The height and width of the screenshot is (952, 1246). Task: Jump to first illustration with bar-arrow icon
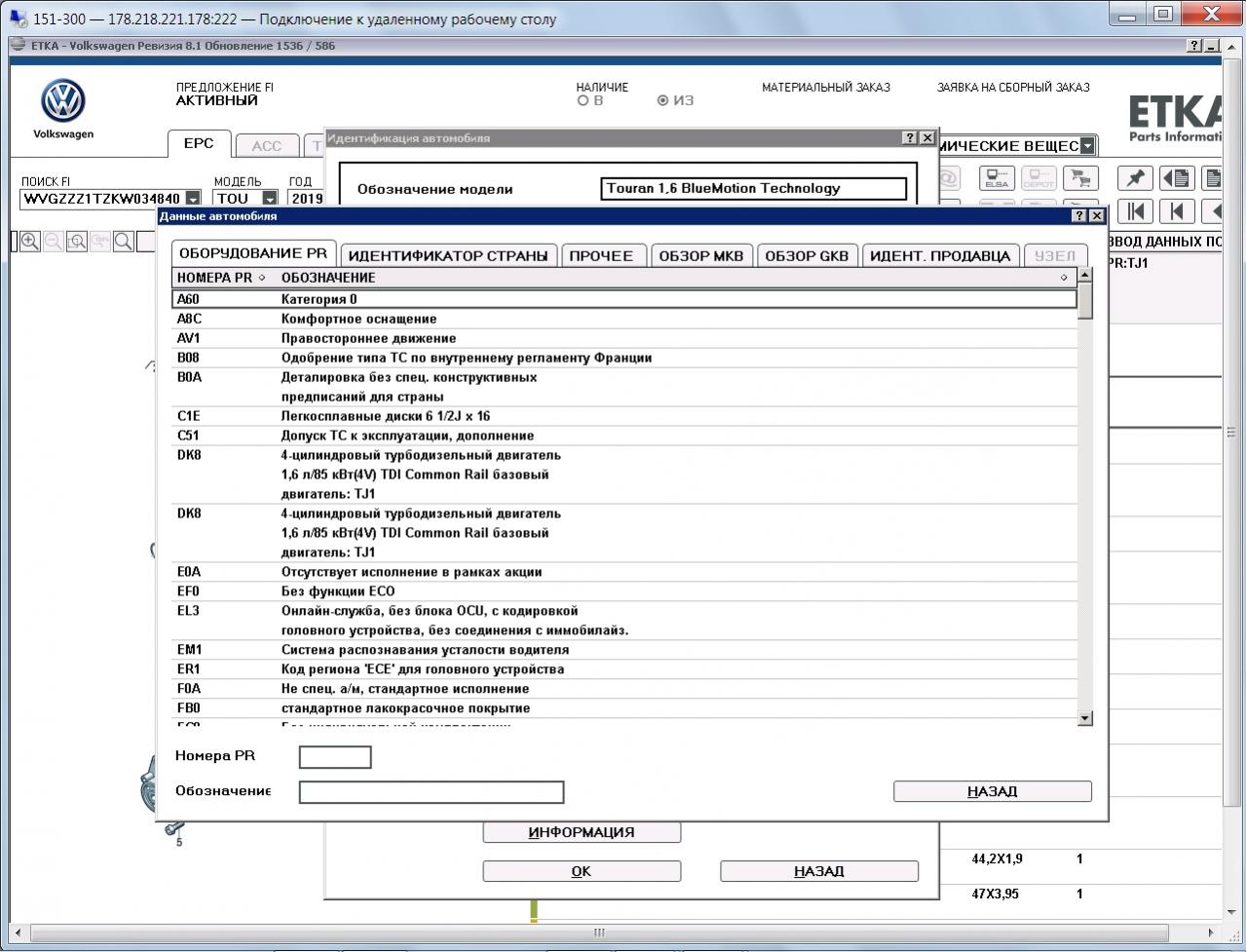point(1135,211)
